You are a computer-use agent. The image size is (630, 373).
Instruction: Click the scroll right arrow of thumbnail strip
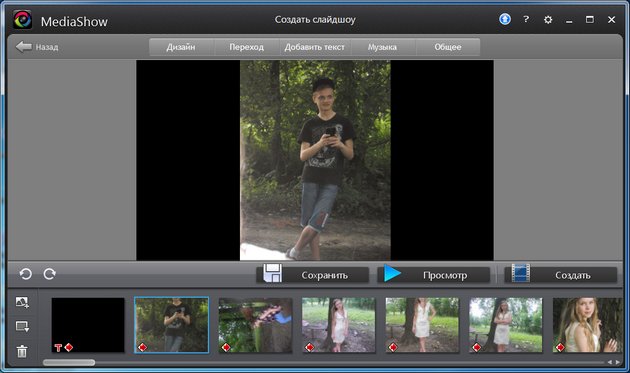[x=618, y=363]
